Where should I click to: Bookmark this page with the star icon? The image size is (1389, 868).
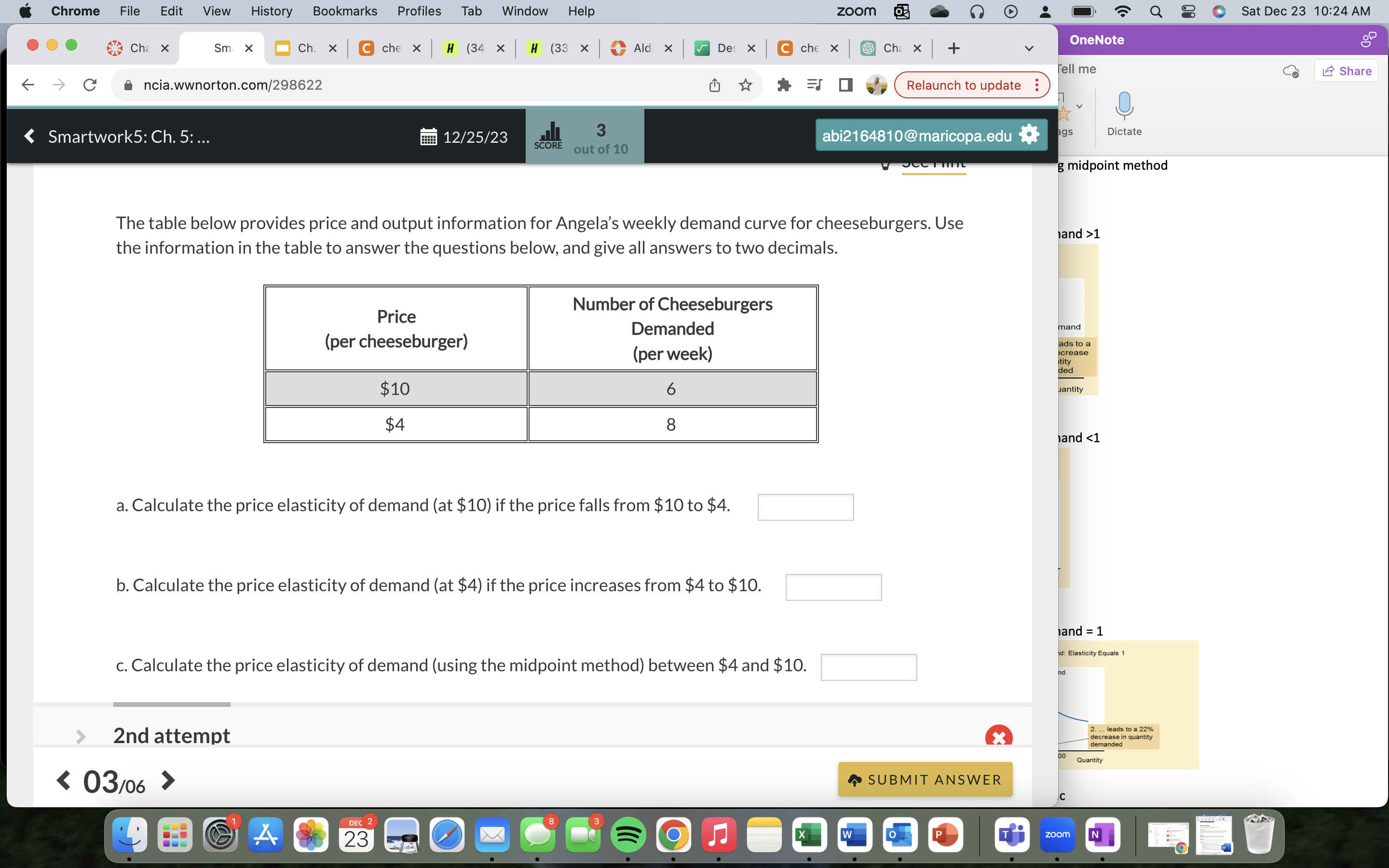click(745, 84)
